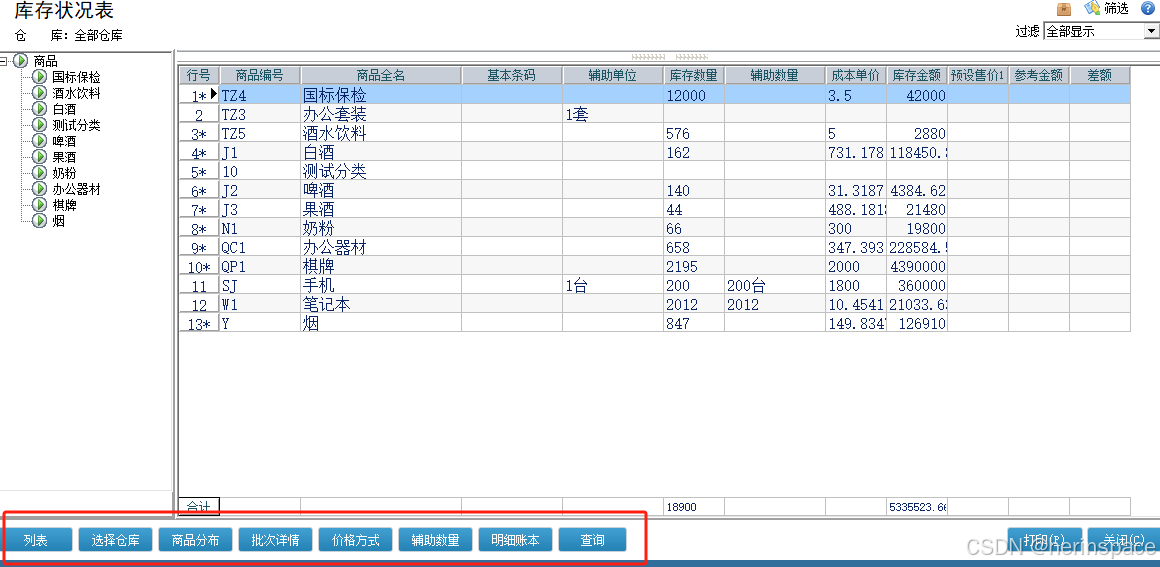Screen dimensions: 1160x567
Task: Sort by 库存数量 column header
Action: (x=694, y=75)
